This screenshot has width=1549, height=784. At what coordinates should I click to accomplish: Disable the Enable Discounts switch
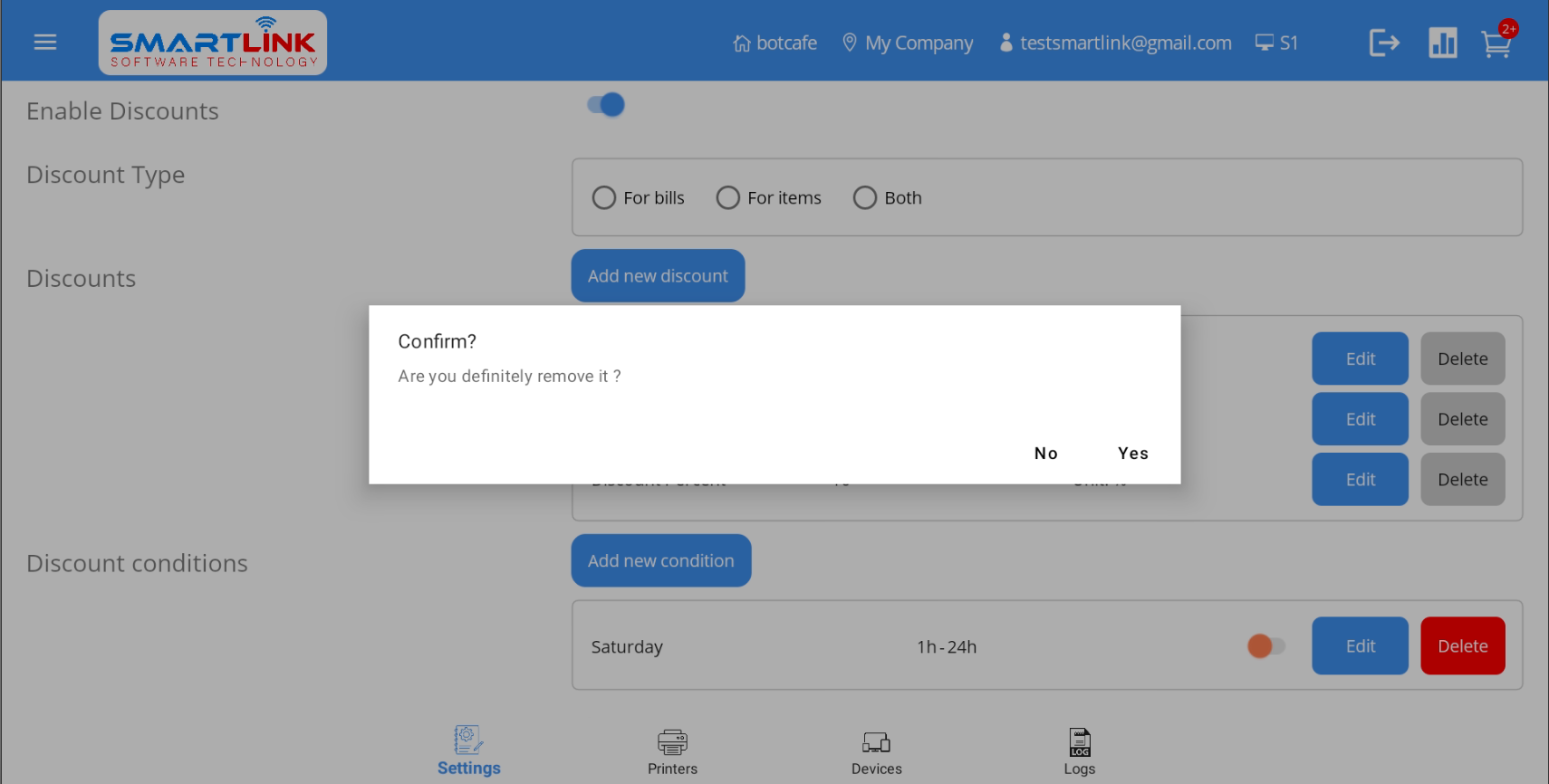pyautogui.click(x=606, y=105)
